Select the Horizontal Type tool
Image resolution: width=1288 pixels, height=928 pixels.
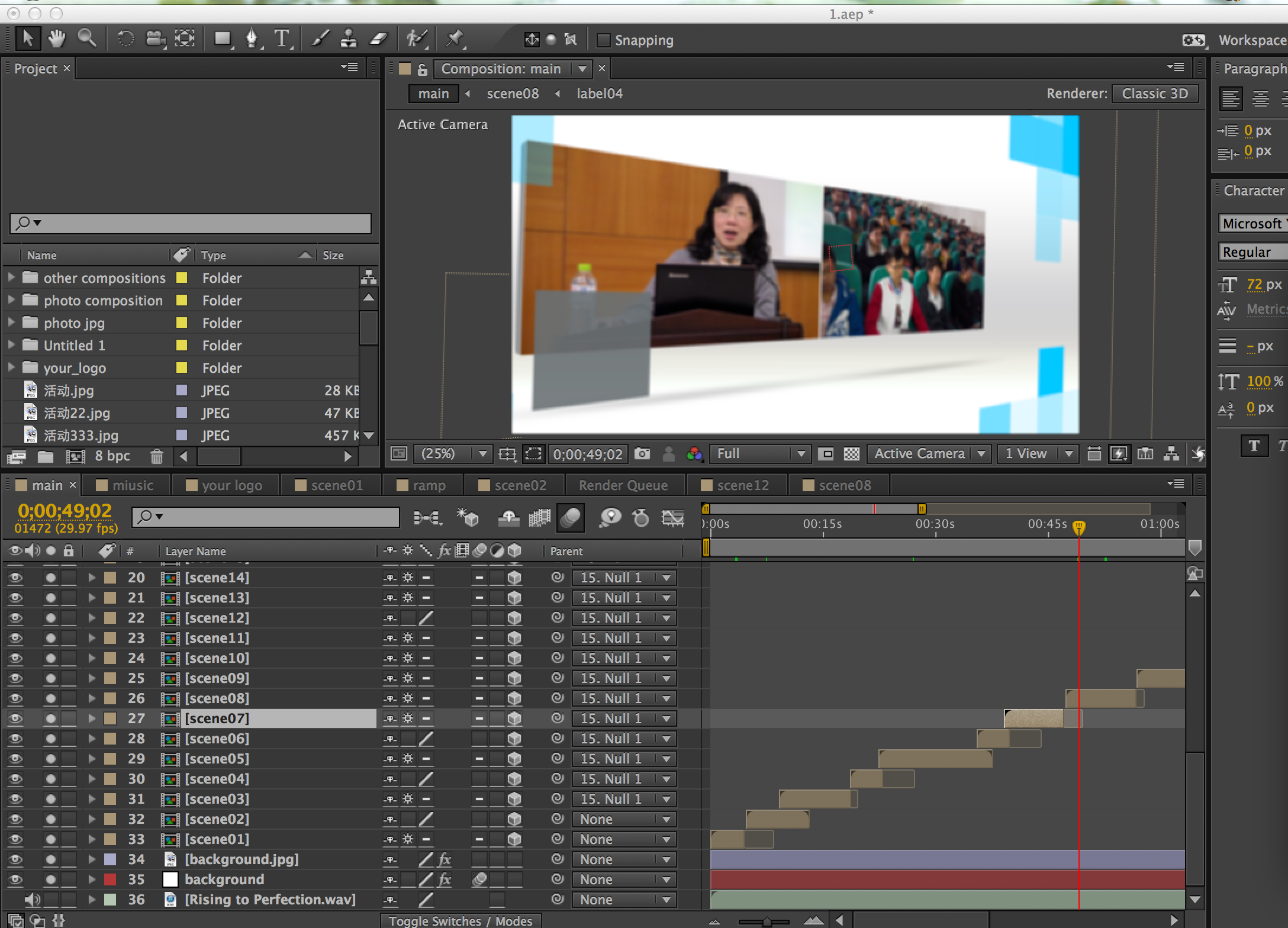[x=282, y=39]
